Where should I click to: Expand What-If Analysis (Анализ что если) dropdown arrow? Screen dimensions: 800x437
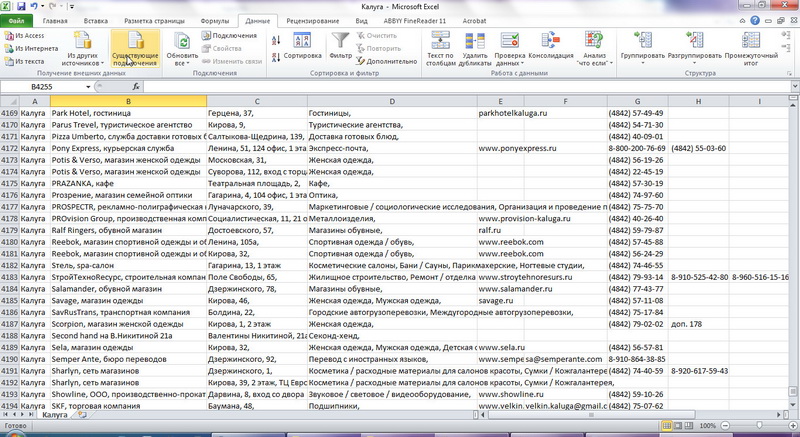611,63
